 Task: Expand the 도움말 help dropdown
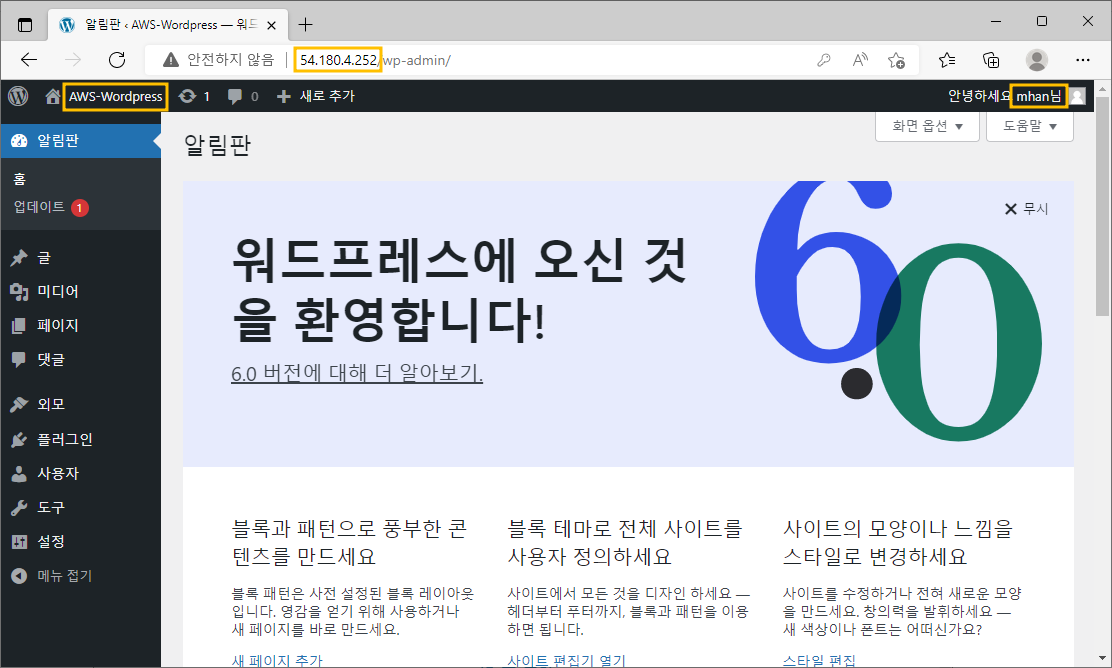[1029, 126]
